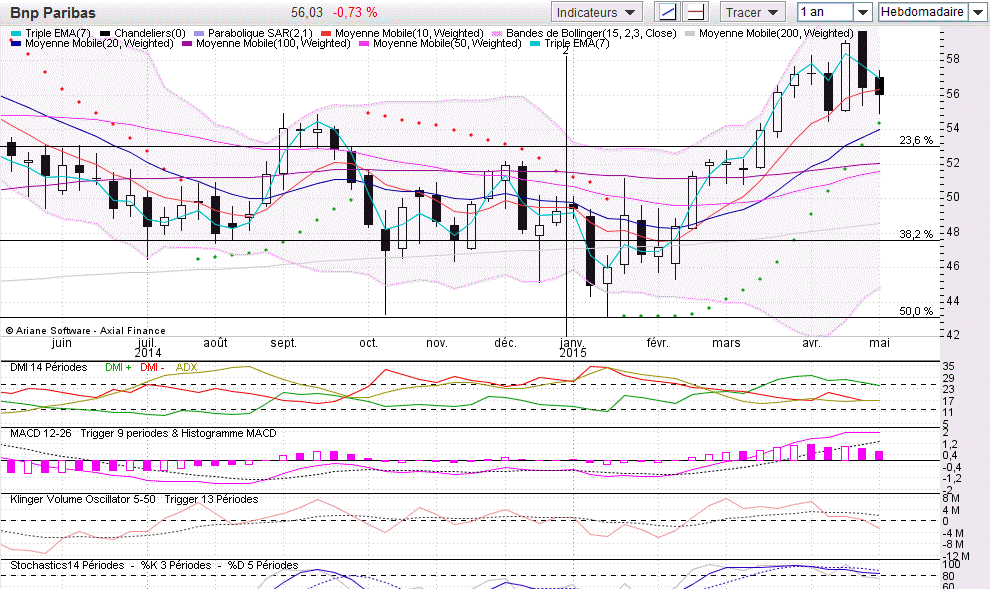
Task: Click the 58 price axis label
Action: pos(953,59)
